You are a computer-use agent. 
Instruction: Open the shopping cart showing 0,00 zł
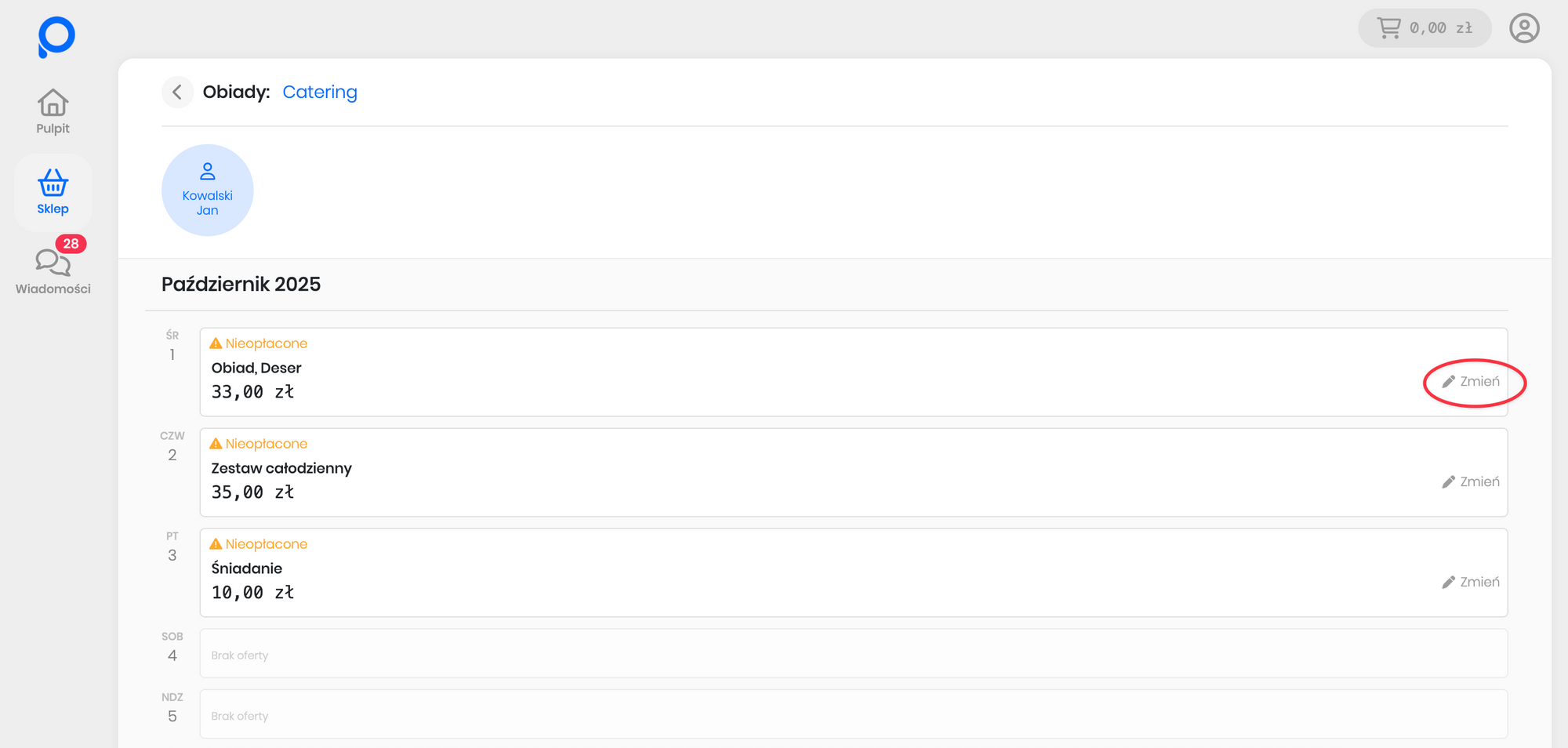click(x=1424, y=28)
